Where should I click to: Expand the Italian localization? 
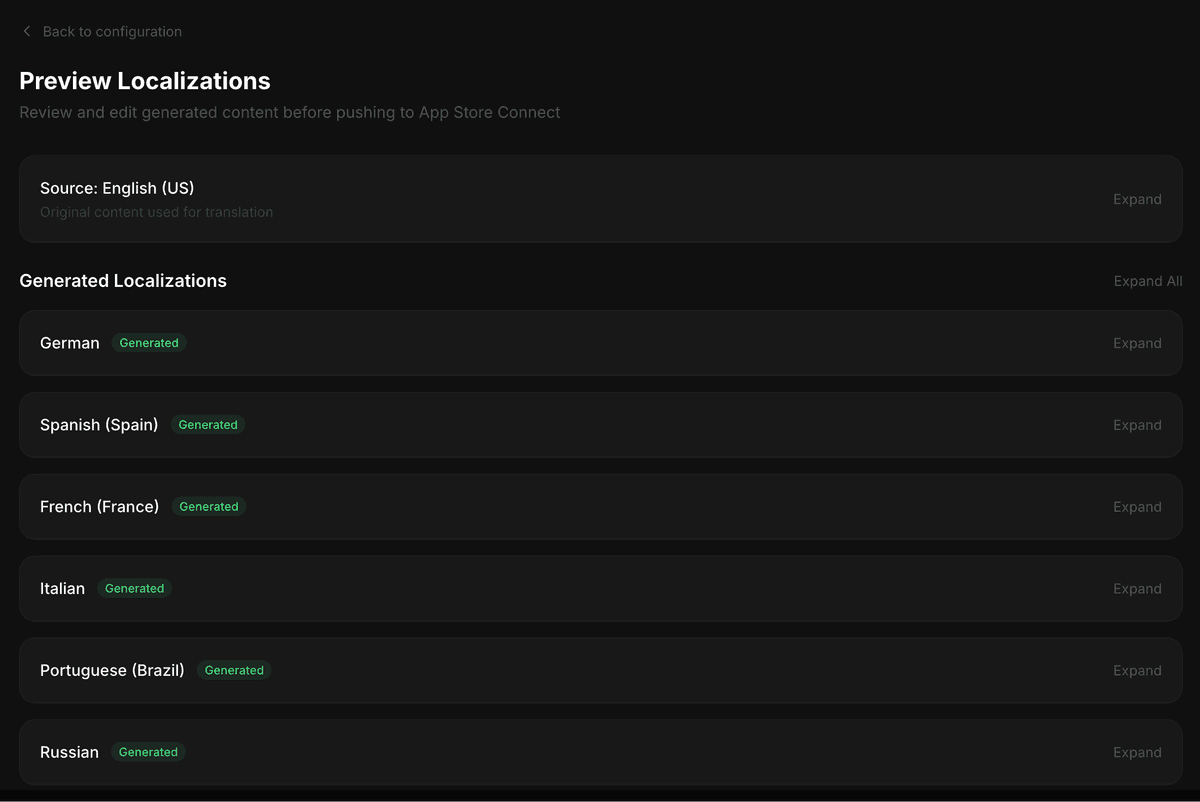pyautogui.click(x=1137, y=589)
